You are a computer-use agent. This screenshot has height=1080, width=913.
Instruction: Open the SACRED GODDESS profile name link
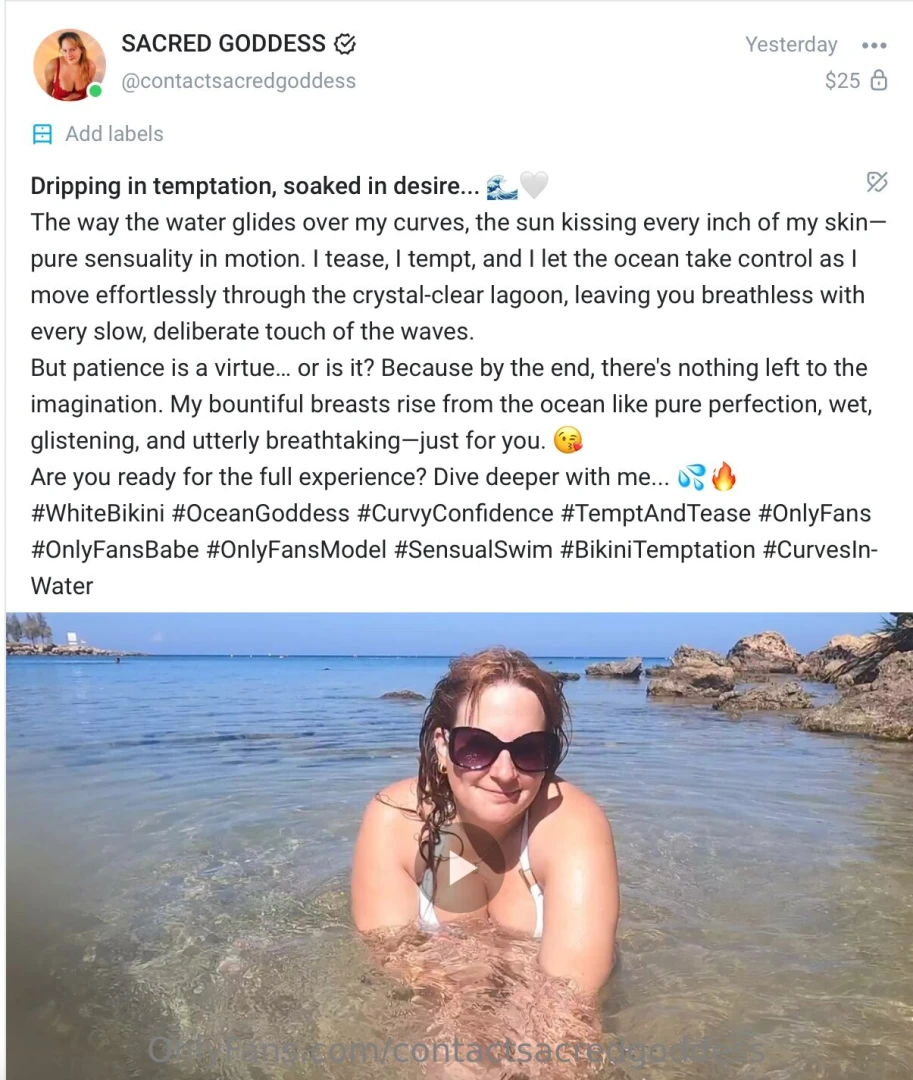pos(223,44)
